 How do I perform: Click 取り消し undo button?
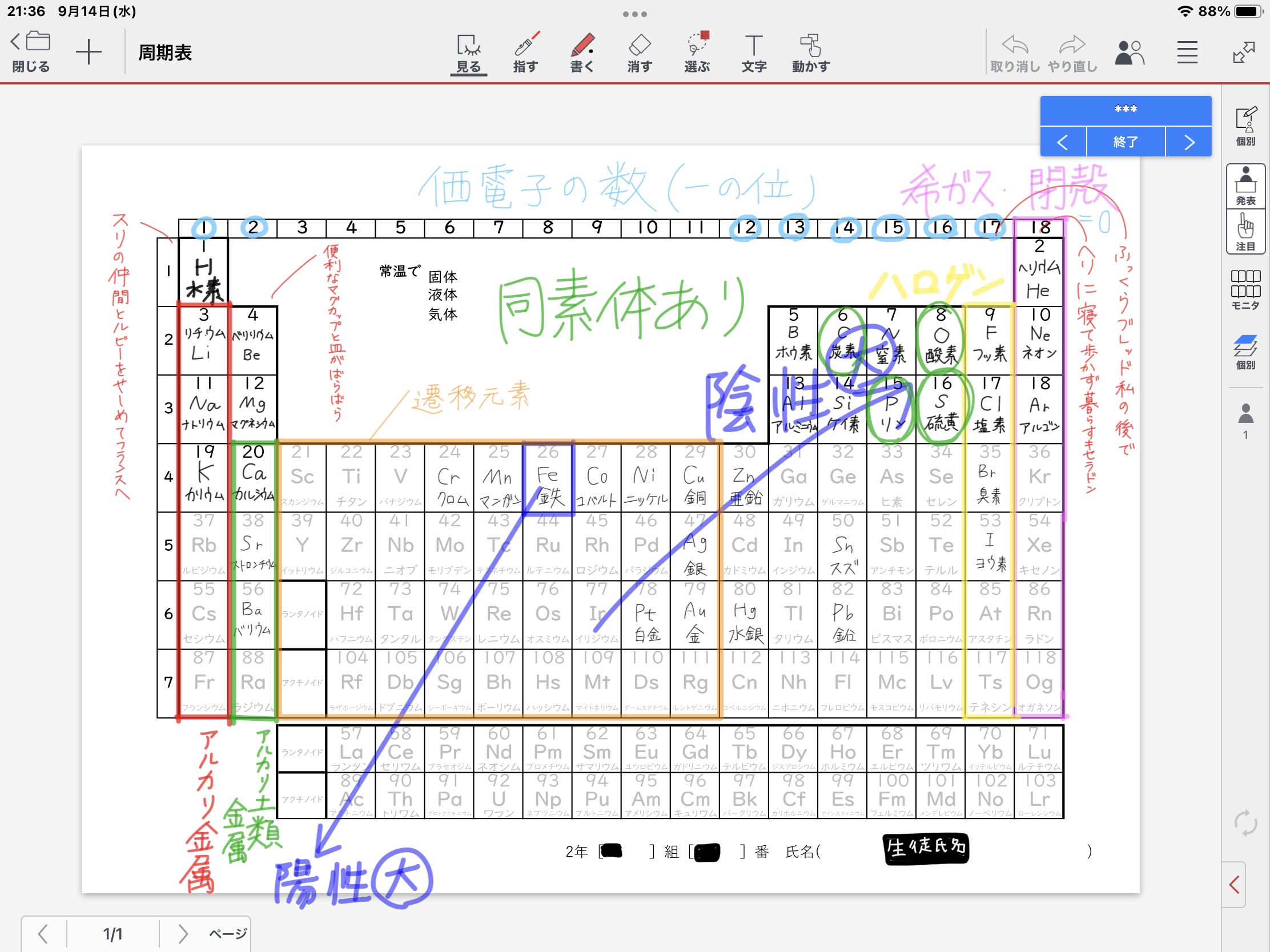[x=1015, y=53]
